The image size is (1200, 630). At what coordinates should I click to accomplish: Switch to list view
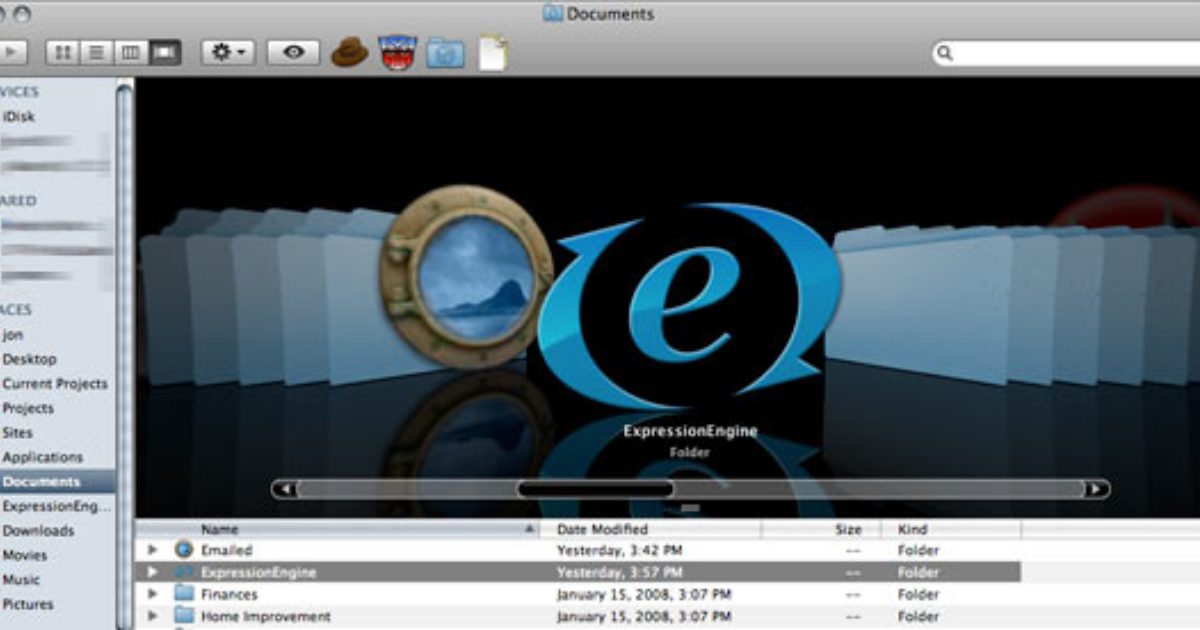tap(95, 52)
